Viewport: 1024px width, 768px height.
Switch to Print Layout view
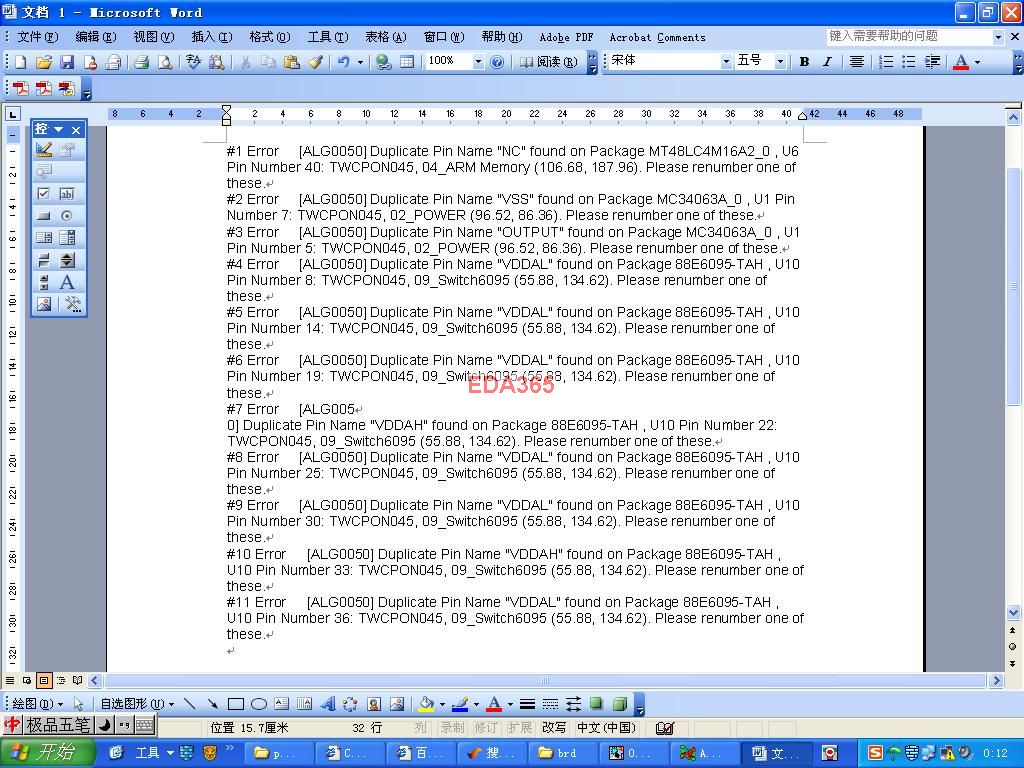[x=44, y=680]
